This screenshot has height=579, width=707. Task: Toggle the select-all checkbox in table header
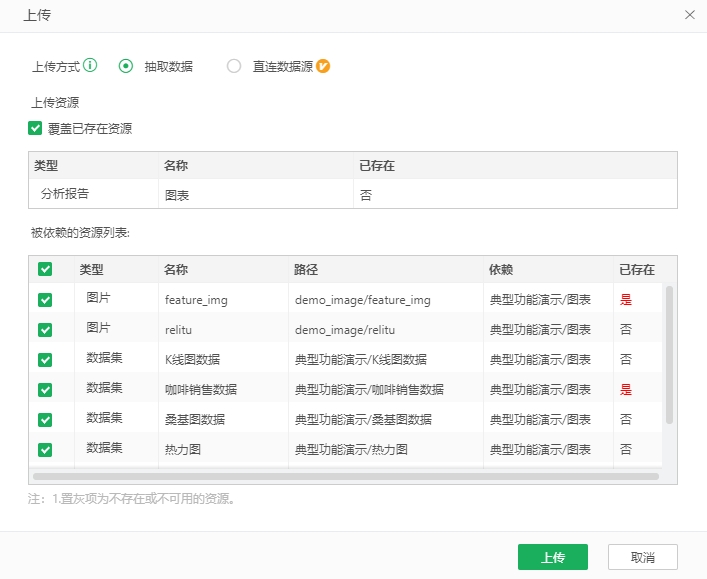[45, 269]
